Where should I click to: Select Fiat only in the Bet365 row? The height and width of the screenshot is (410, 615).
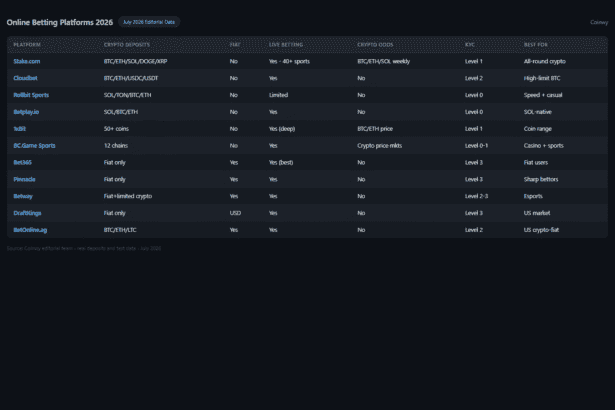115,162
